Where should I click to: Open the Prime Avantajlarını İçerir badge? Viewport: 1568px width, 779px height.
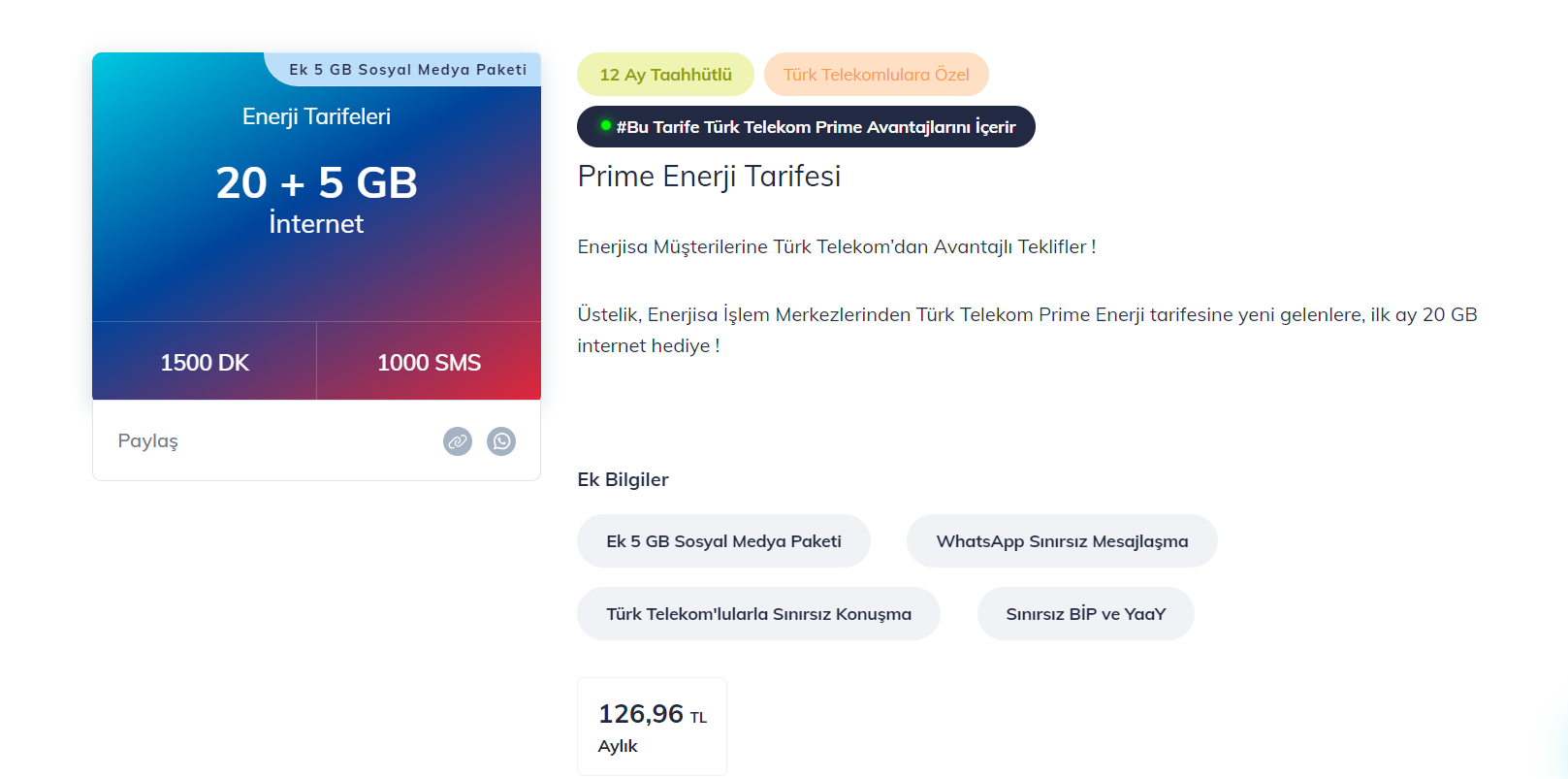[x=806, y=127]
